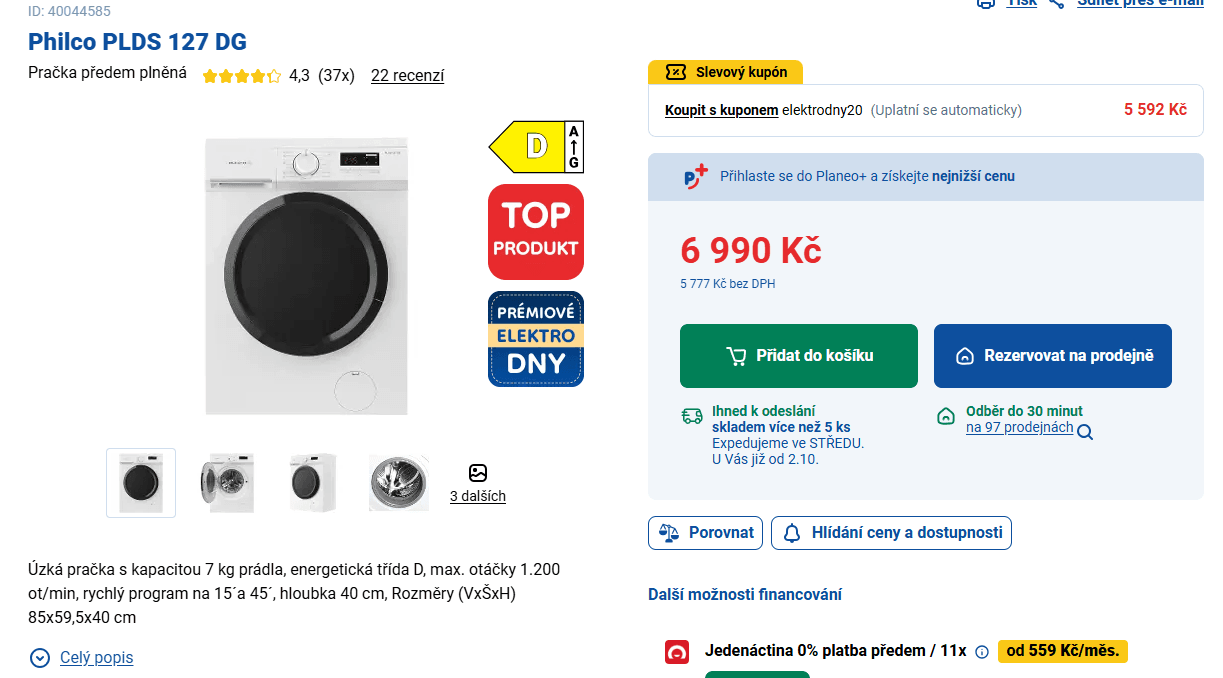The image size is (1223, 678).
Task: Expand full description via Celý popis
Action: point(96,657)
